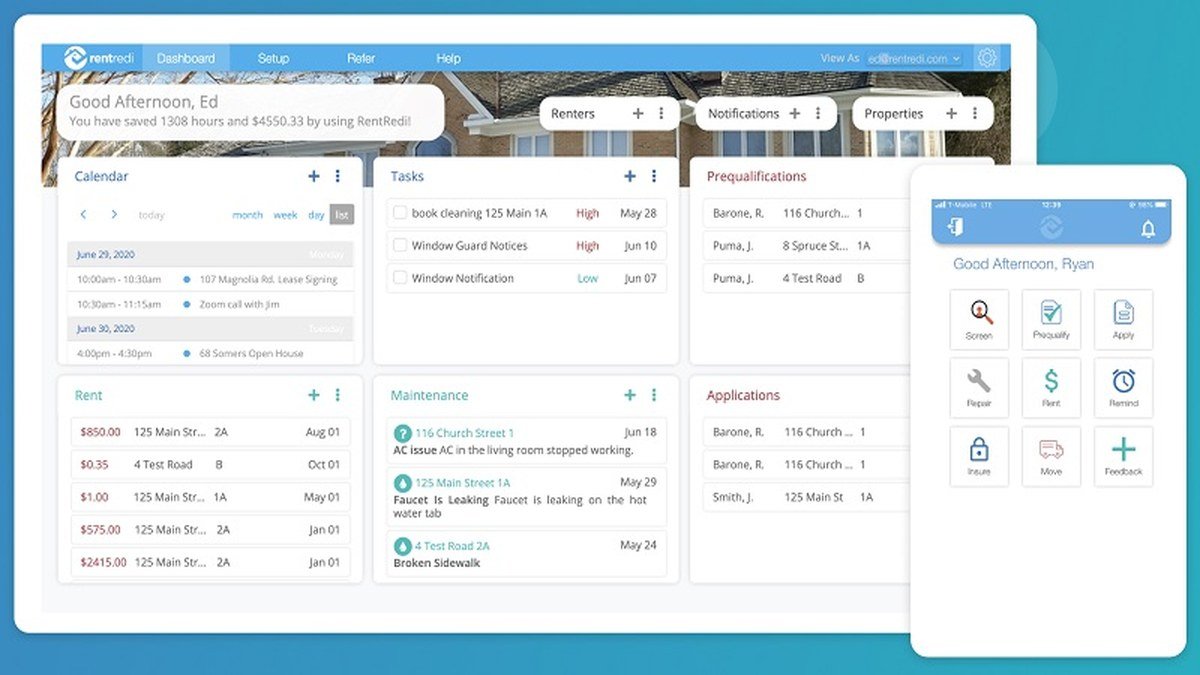Select the $575.00 rent row
Screen dimensions: 1200x675
[x=211, y=529]
